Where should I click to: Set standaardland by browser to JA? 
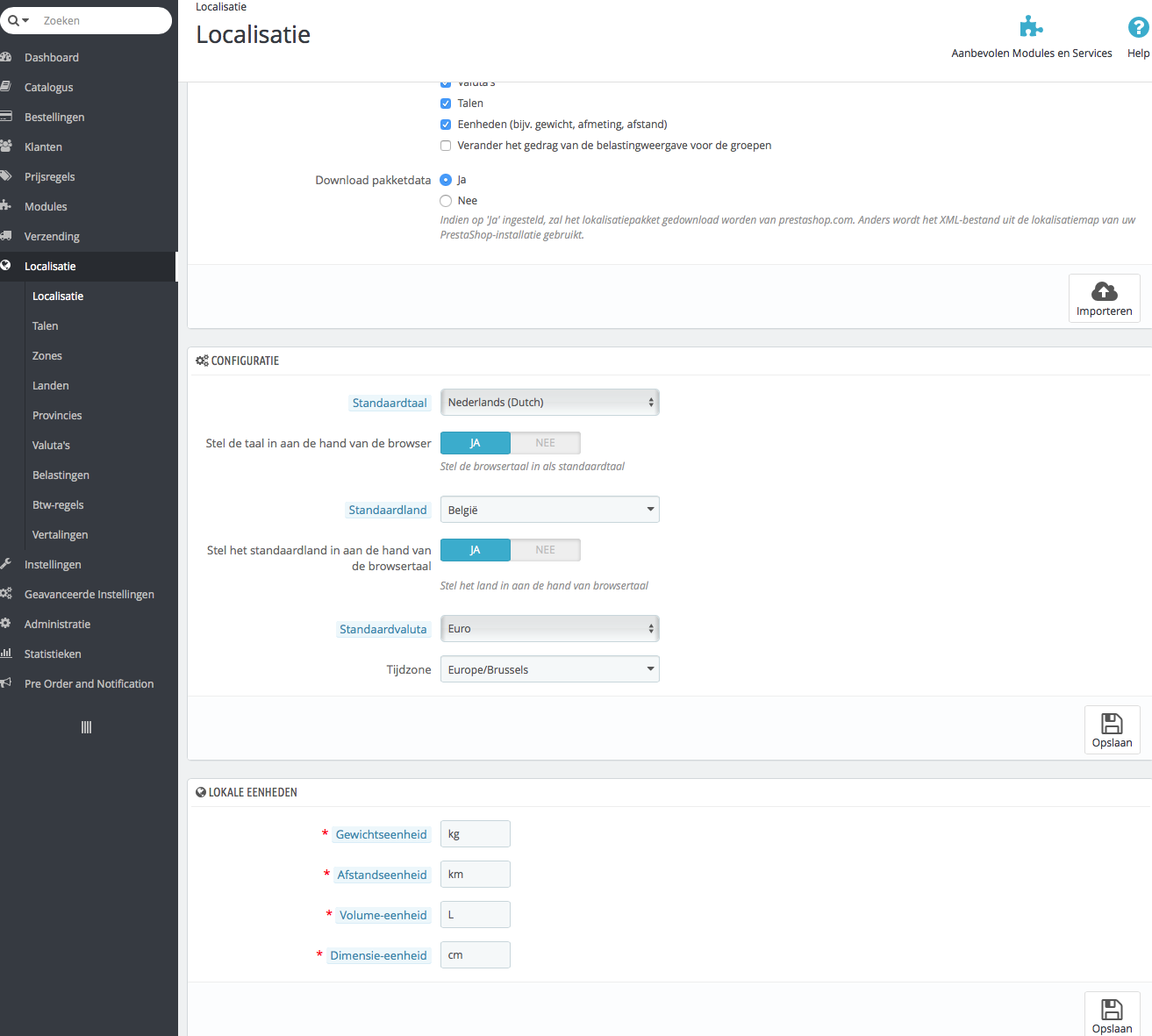pyautogui.click(x=476, y=550)
